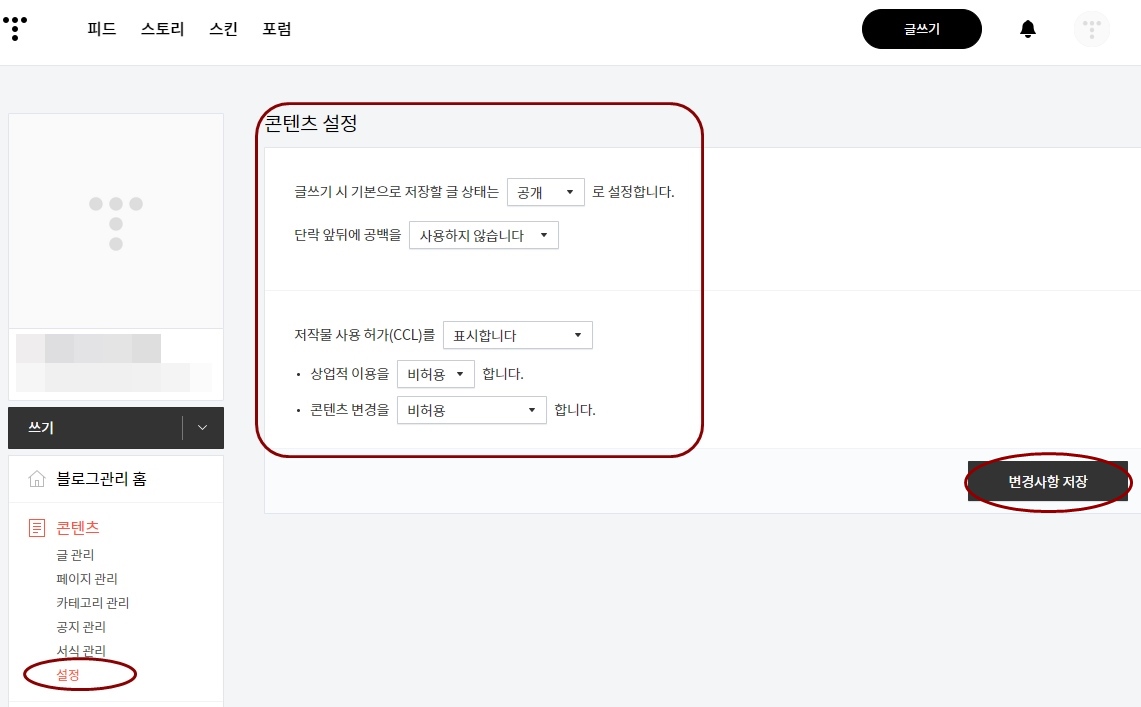Select the 피드 menu item
Screen dimensions: 1141x707
(101, 29)
